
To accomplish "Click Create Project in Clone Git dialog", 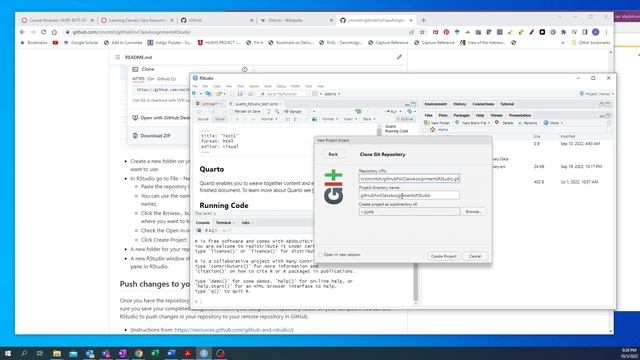I will 444,256.
